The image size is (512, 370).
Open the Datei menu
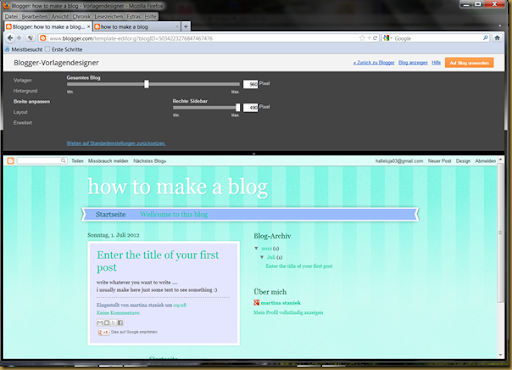click(x=11, y=16)
